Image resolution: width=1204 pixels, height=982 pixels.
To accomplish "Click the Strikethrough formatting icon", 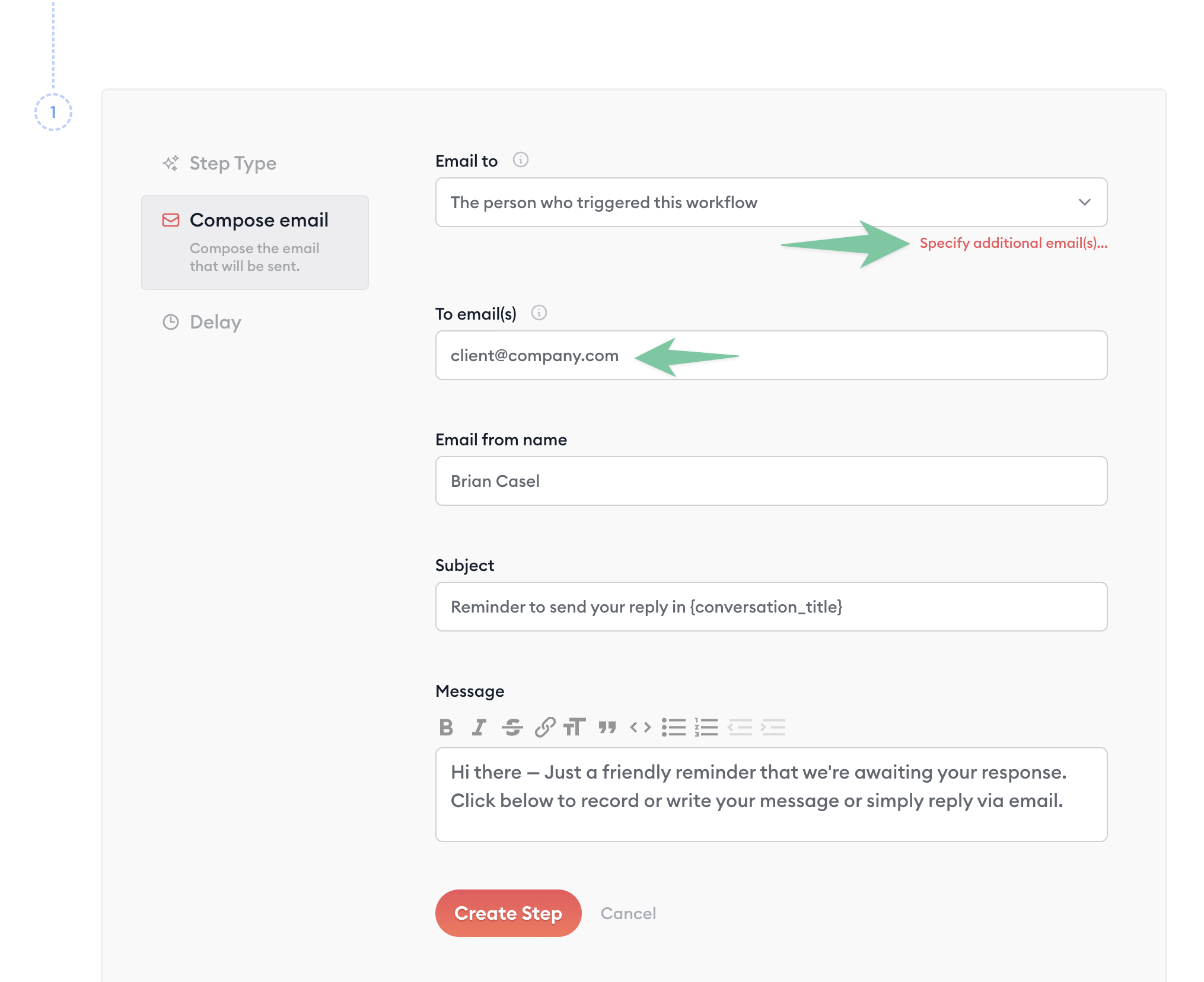I will [x=511, y=727].
